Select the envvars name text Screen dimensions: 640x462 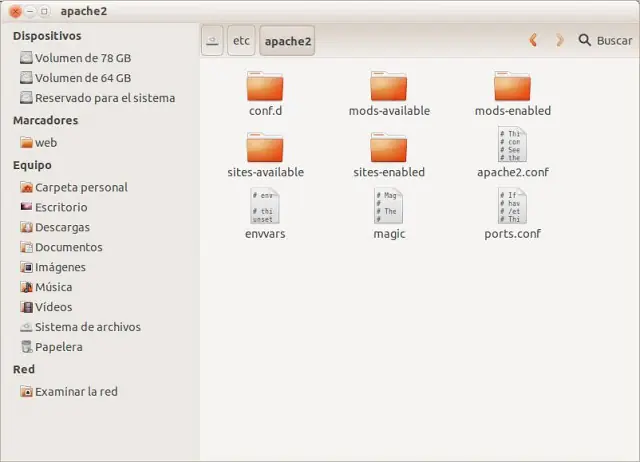tap(265, 234)
